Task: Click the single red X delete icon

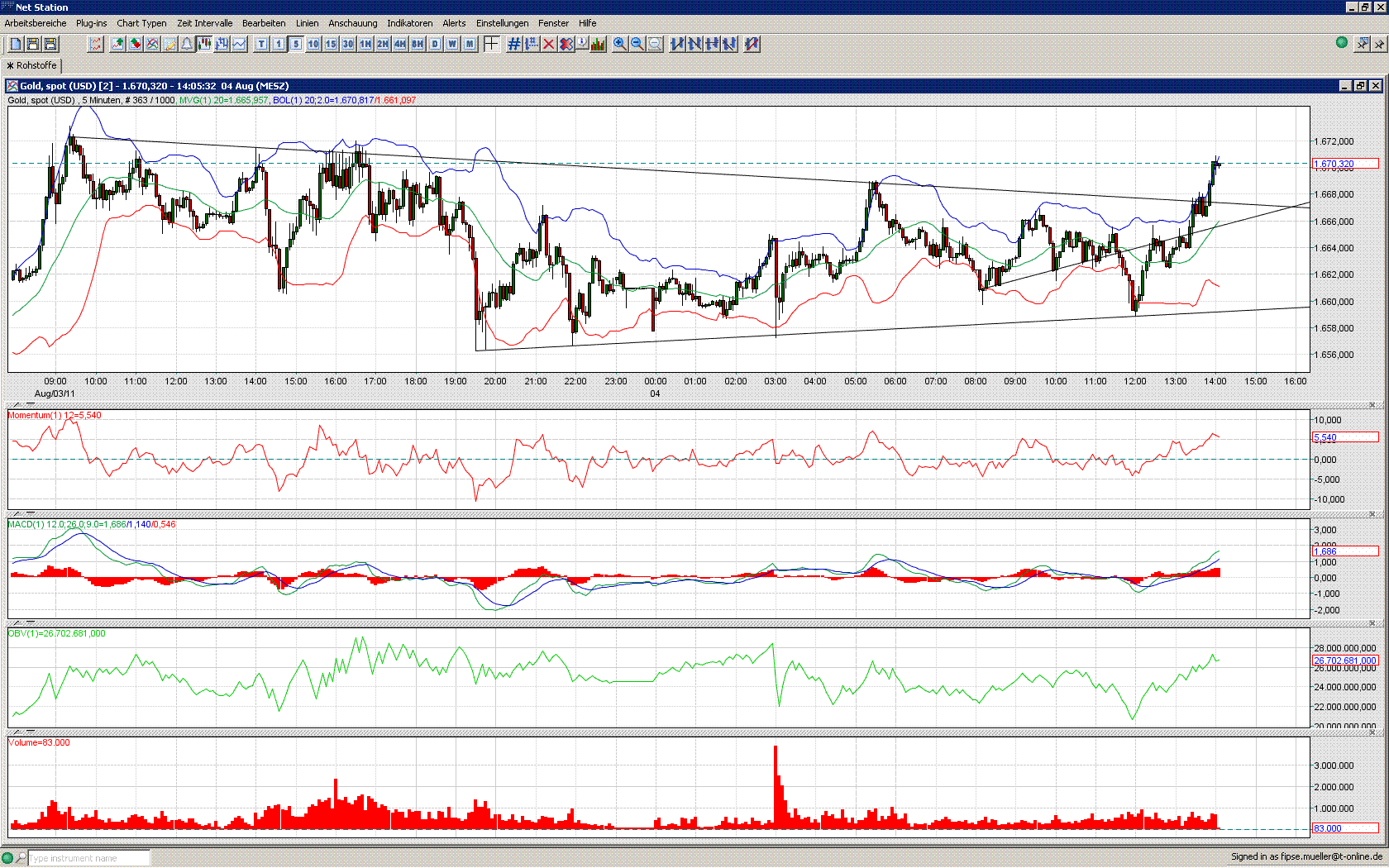Action: 548,44
